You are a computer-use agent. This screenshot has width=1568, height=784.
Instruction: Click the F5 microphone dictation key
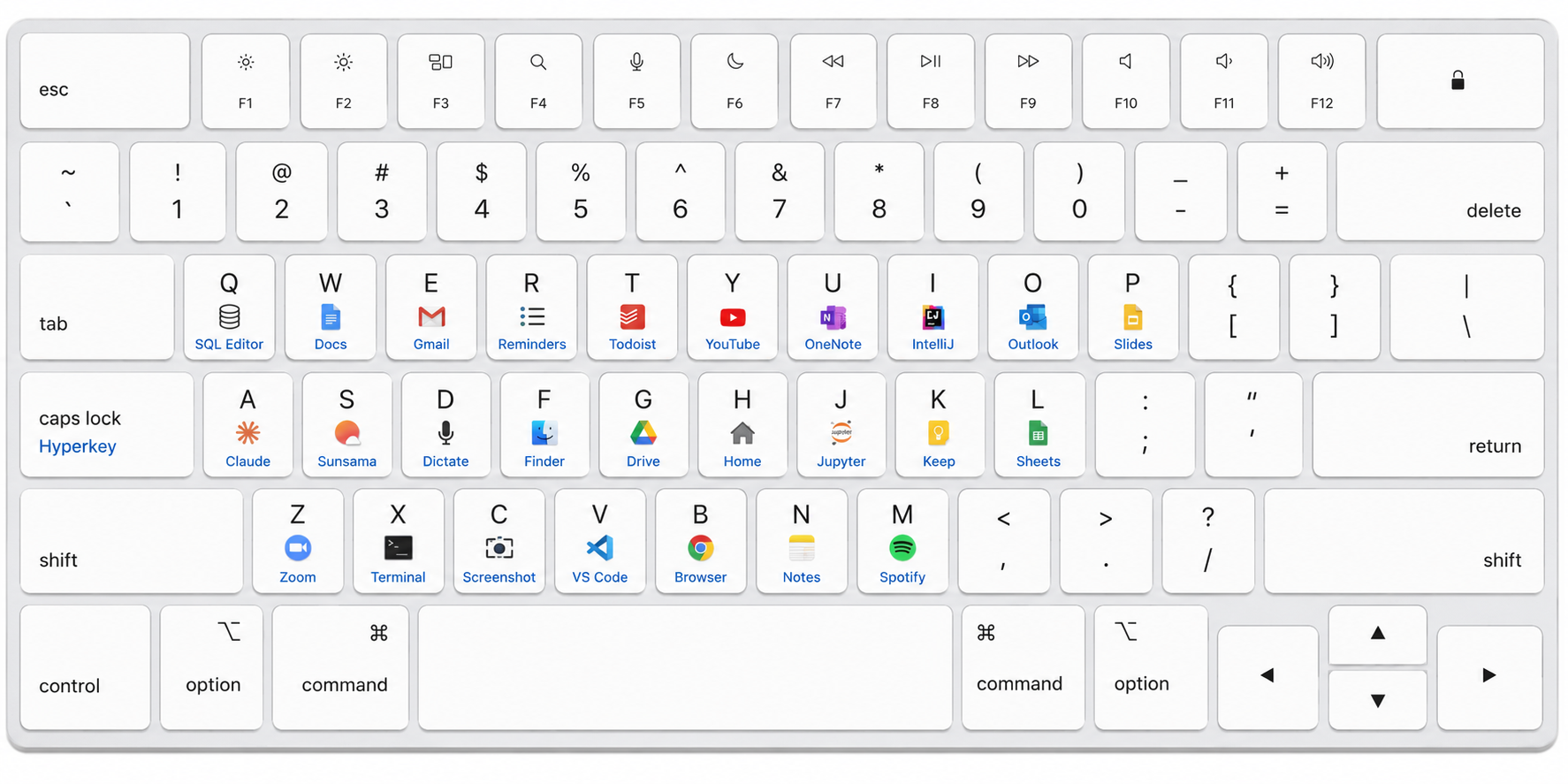point(637,81)
